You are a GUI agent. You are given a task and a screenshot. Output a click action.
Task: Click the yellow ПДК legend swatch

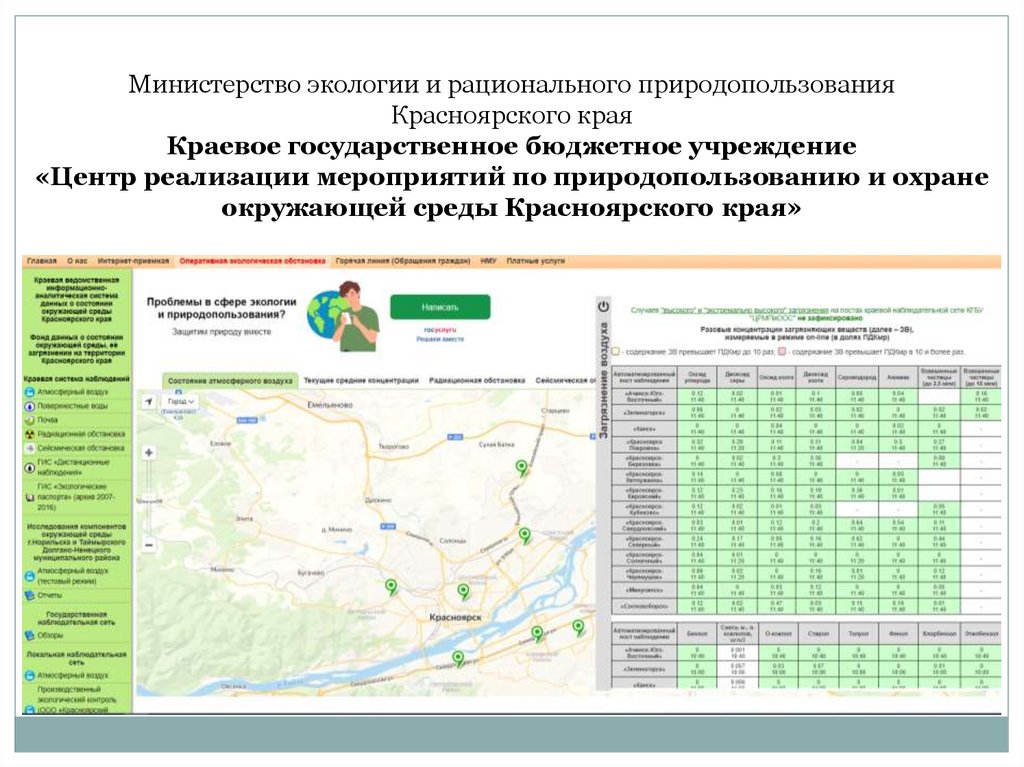[615, 352]
